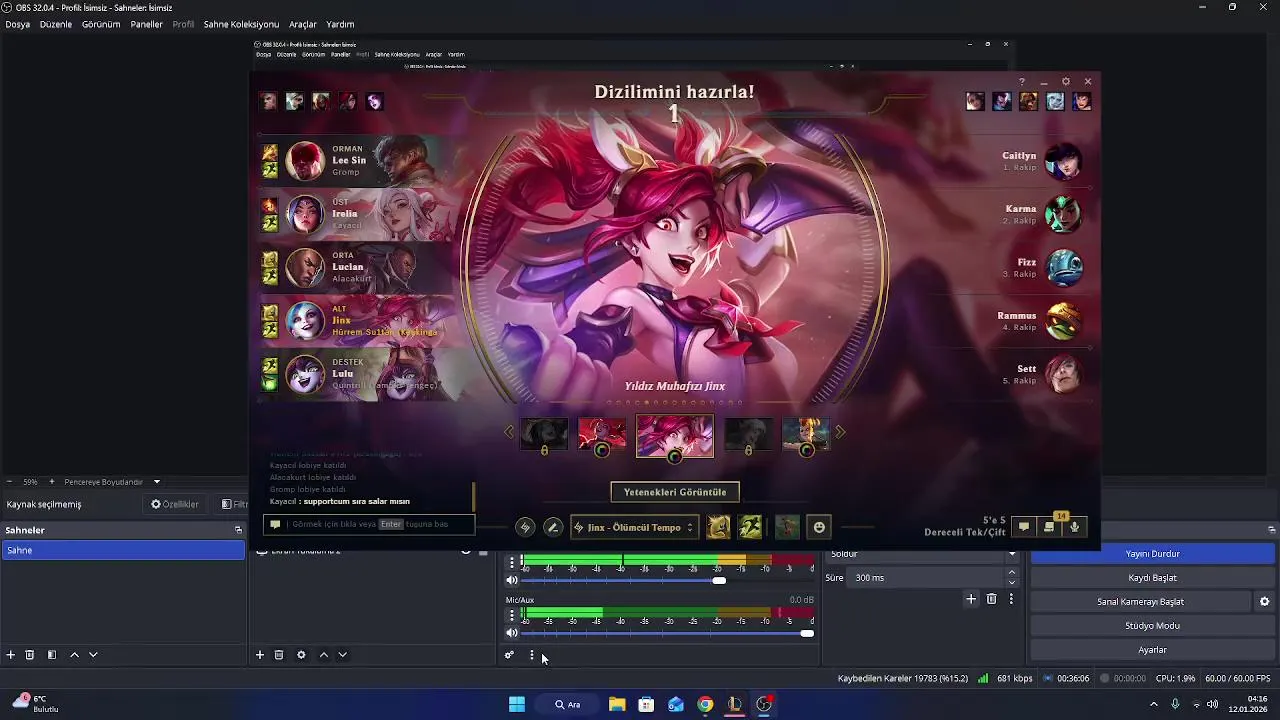Open the Dosya menu
The width and height of the screenshot is (1280, 720).
tap(17, 24)
